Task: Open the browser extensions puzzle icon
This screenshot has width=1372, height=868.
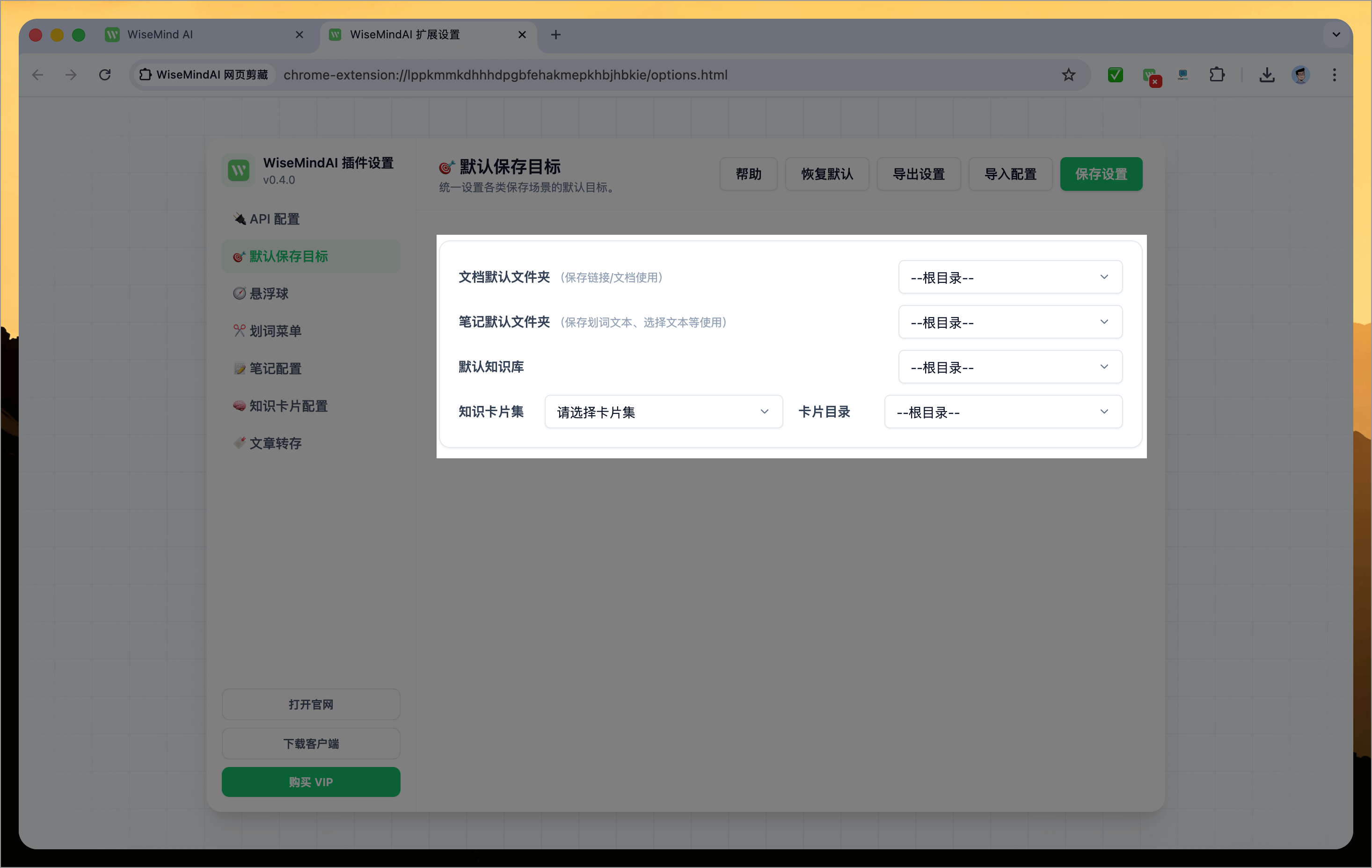Action: (1217, 75)
